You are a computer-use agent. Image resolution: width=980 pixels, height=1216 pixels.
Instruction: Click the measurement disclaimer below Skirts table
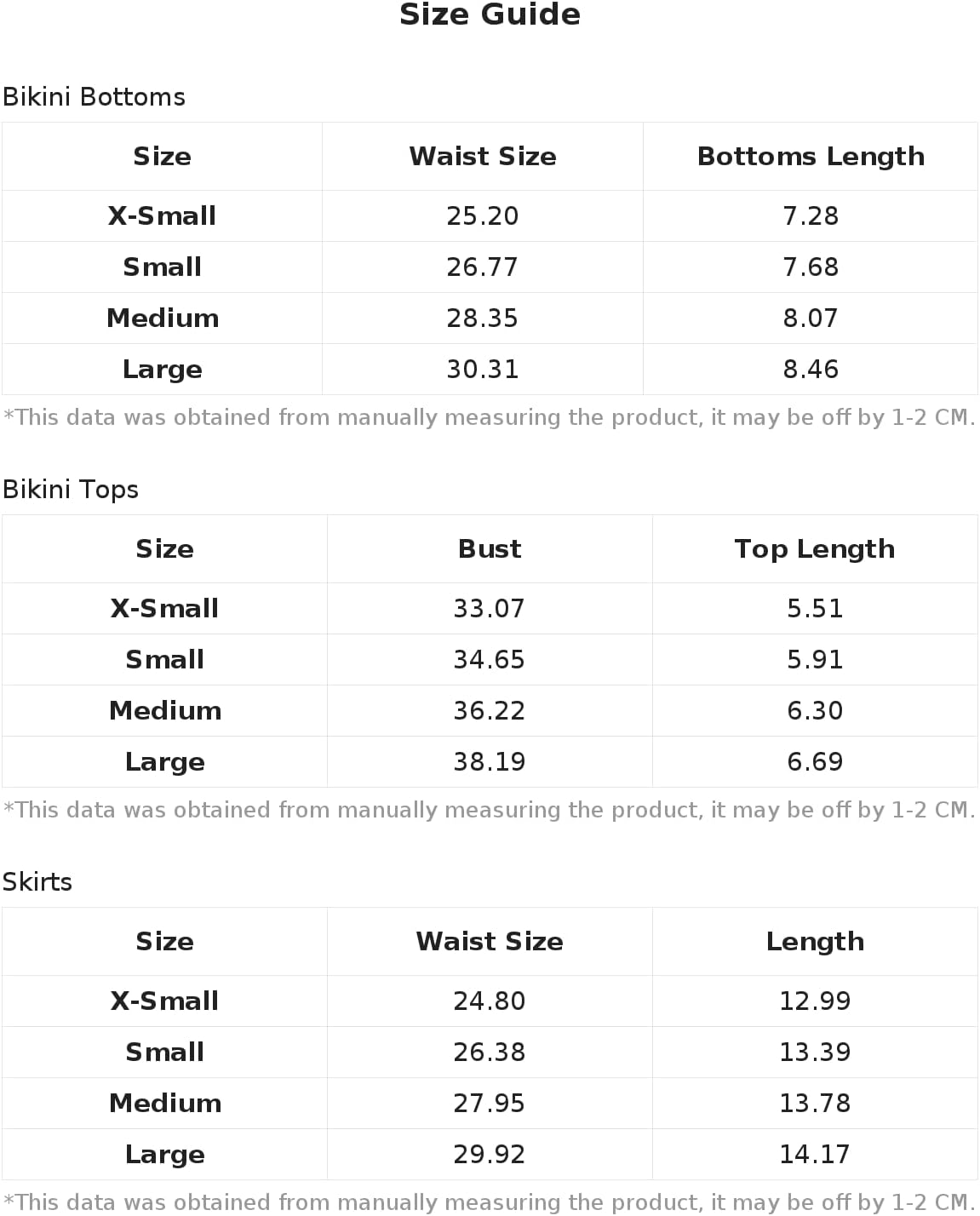[490, 1202]
